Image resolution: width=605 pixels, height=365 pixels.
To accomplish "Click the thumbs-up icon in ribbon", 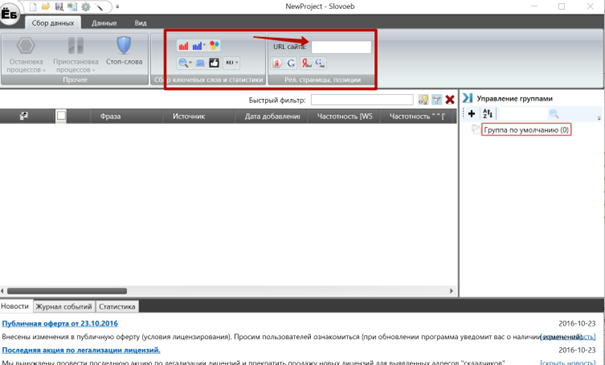I will (x=214, y=63).
